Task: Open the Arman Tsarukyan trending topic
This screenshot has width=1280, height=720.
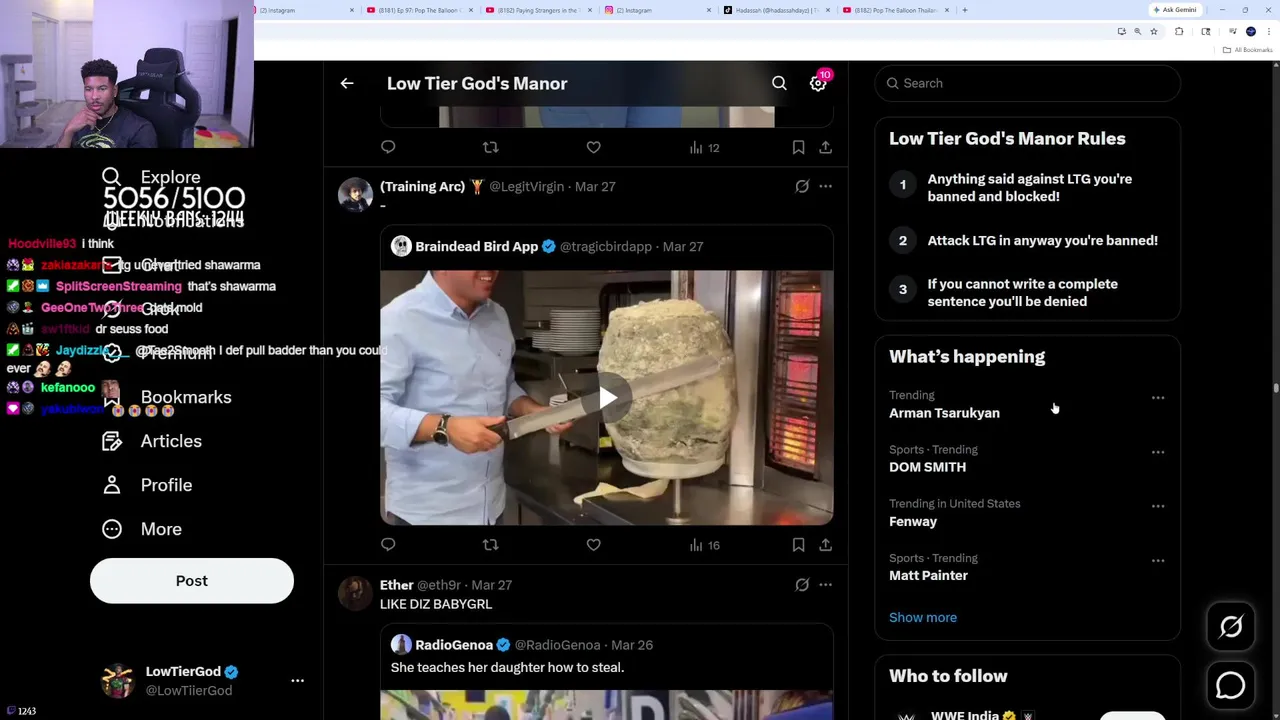Action: [944, 413]
